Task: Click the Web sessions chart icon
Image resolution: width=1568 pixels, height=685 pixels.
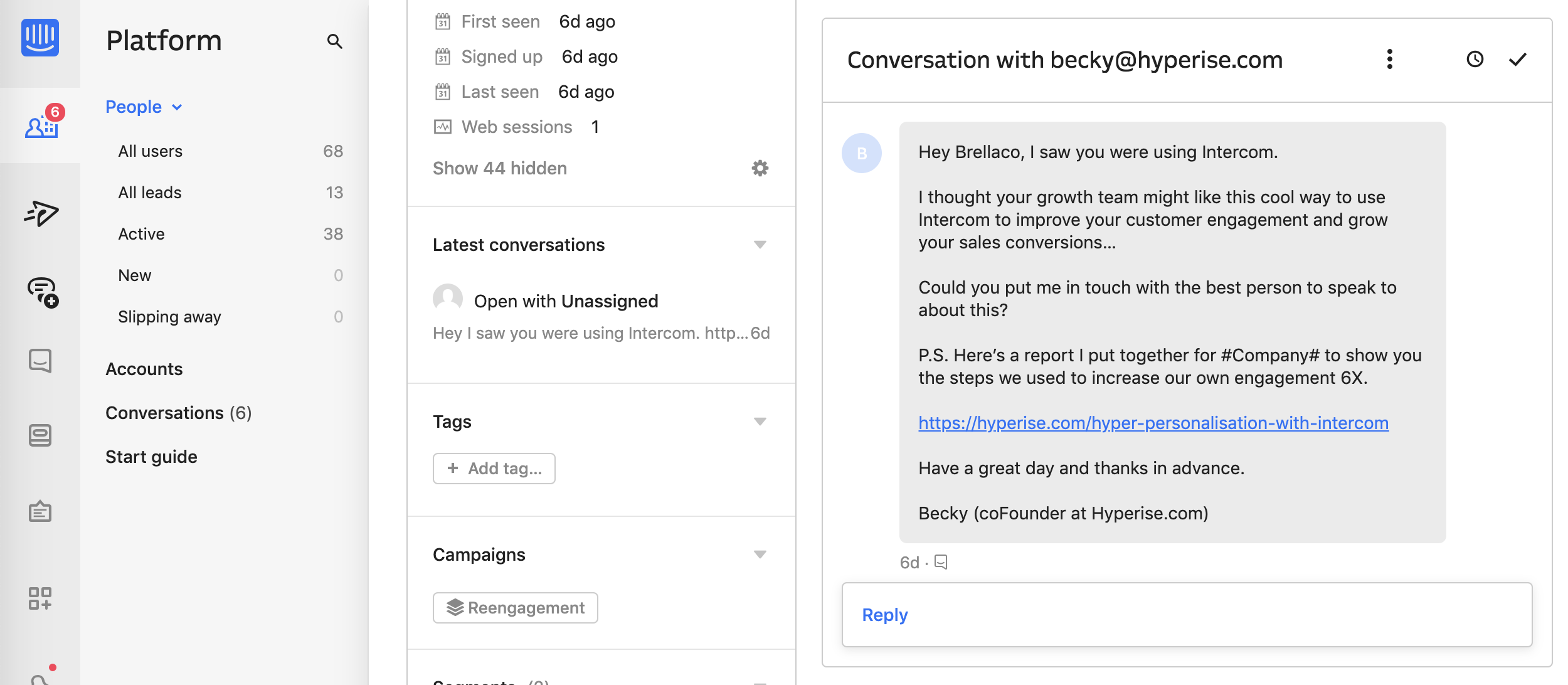Action: point(443,127)
